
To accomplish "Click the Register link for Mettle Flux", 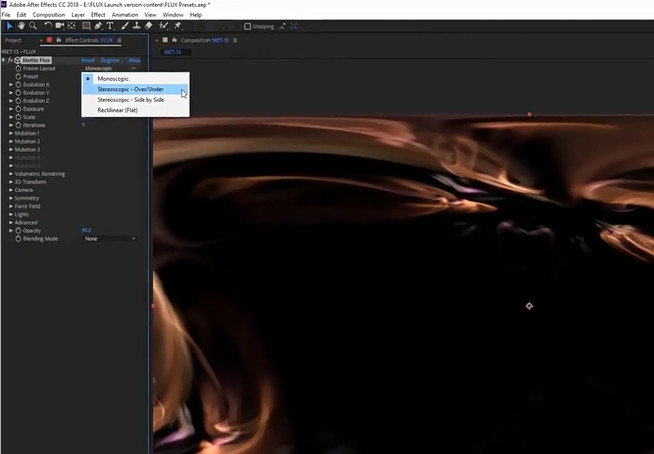I will (x=110, y=60).
